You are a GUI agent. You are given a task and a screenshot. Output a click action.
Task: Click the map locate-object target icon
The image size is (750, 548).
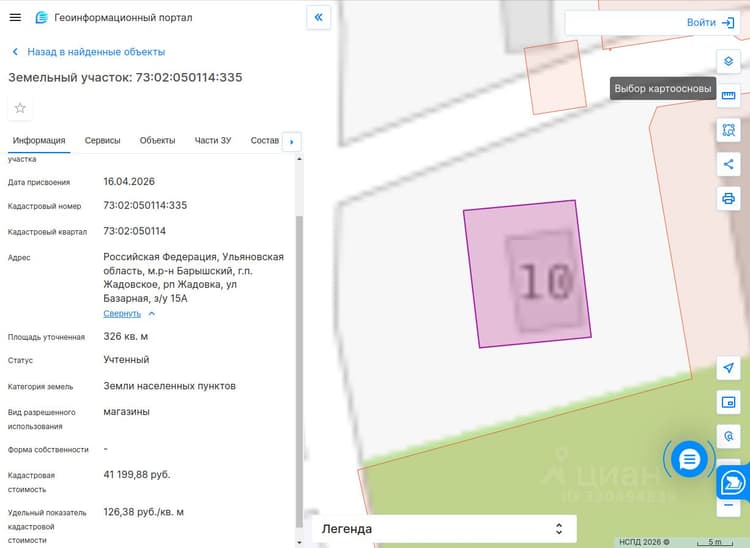click(728, 436)
